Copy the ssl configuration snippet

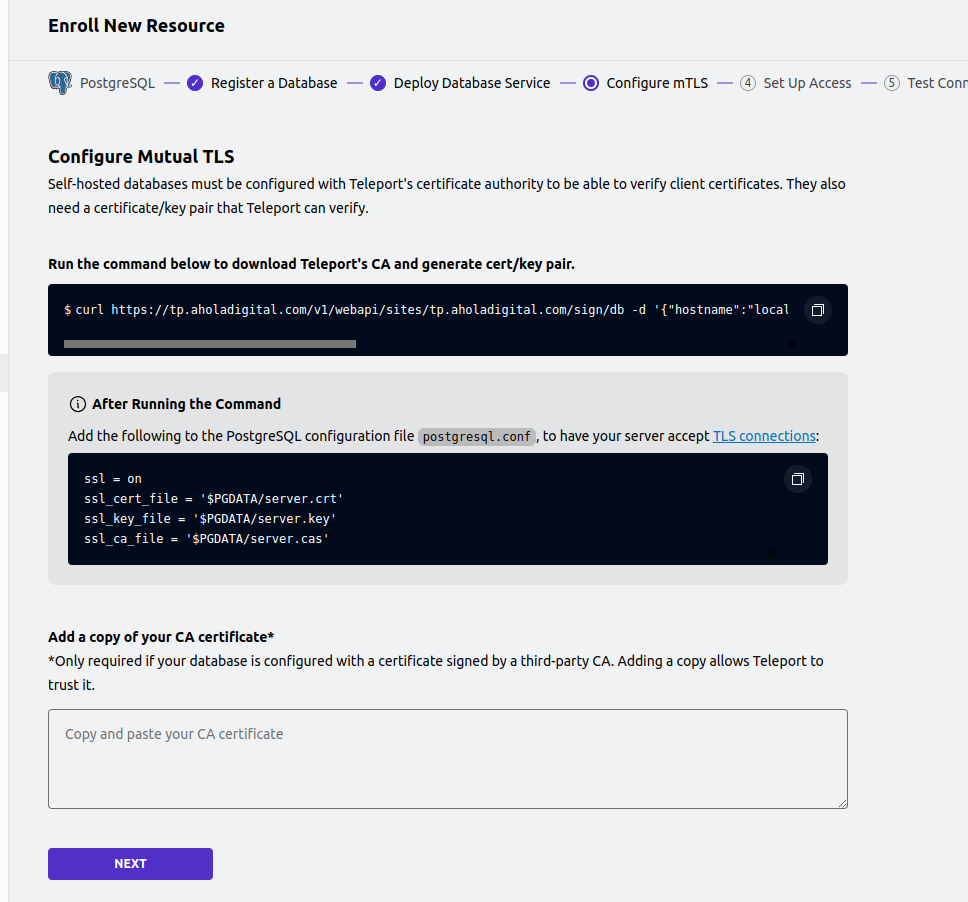[x=798, y=479]
